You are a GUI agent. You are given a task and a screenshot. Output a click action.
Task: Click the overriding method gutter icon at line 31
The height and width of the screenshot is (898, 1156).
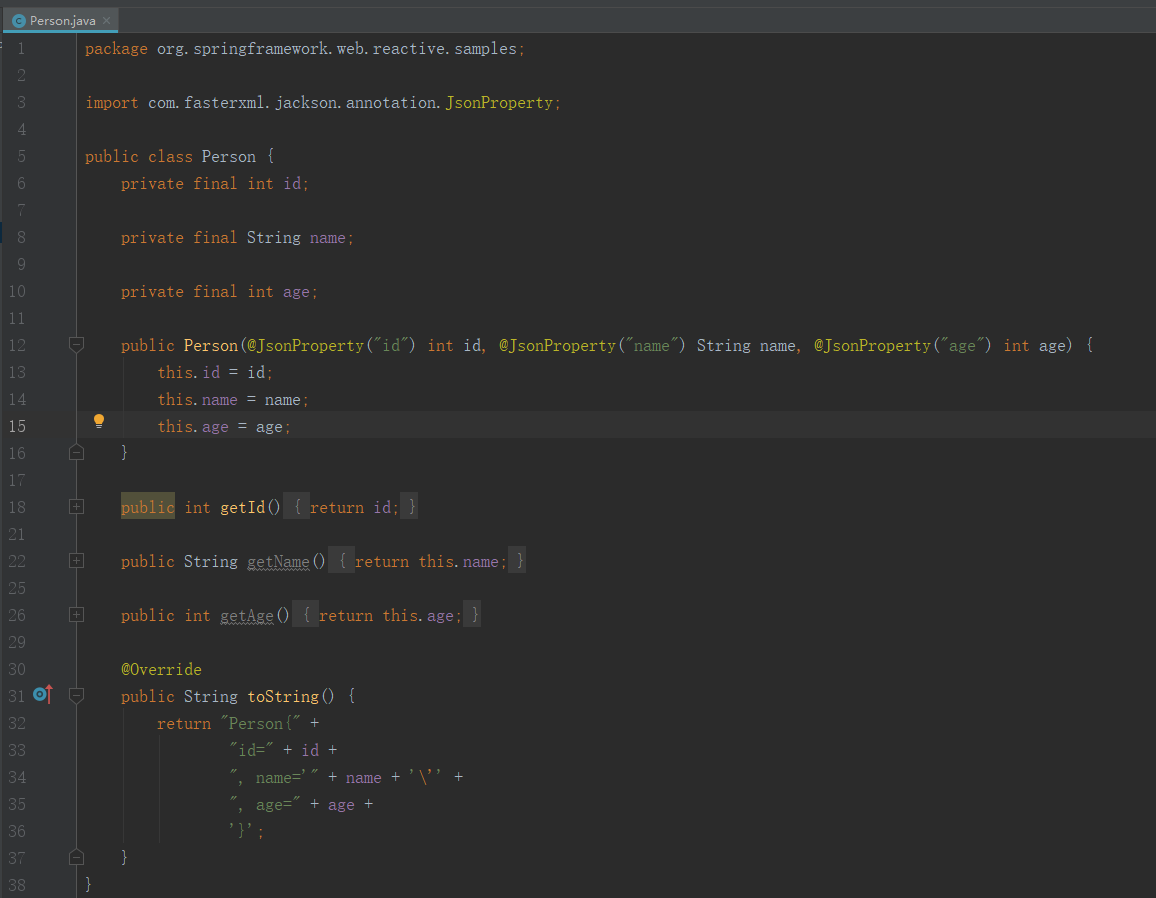click(43, 694)
